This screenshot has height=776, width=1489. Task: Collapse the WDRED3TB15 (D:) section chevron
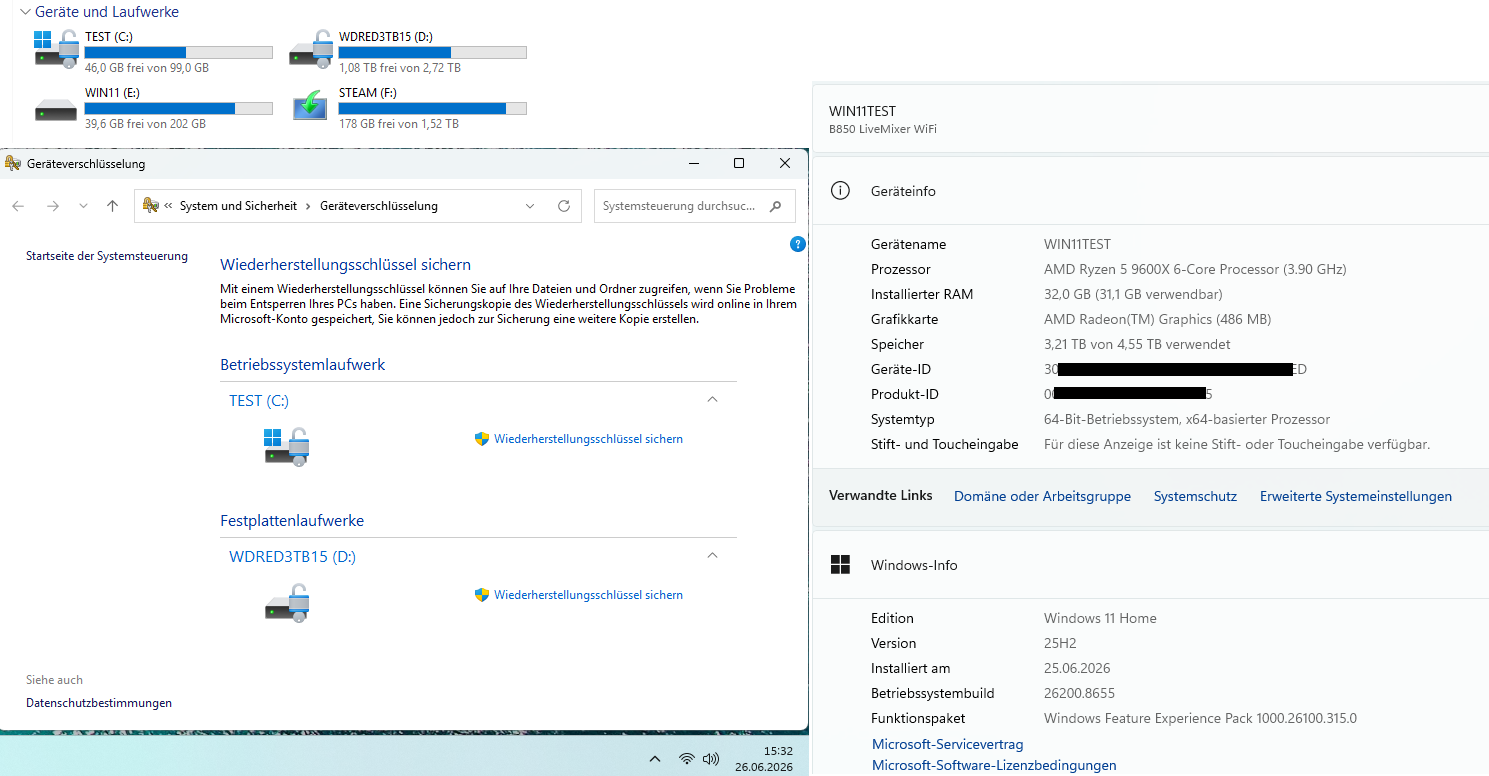point(712,555)
